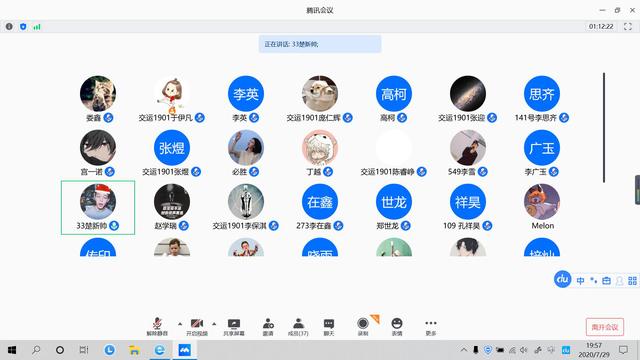Viewport: 640px width, 360px height.
Task: Unmute the microphone in bottom toolbar
Action: point(157,327)
